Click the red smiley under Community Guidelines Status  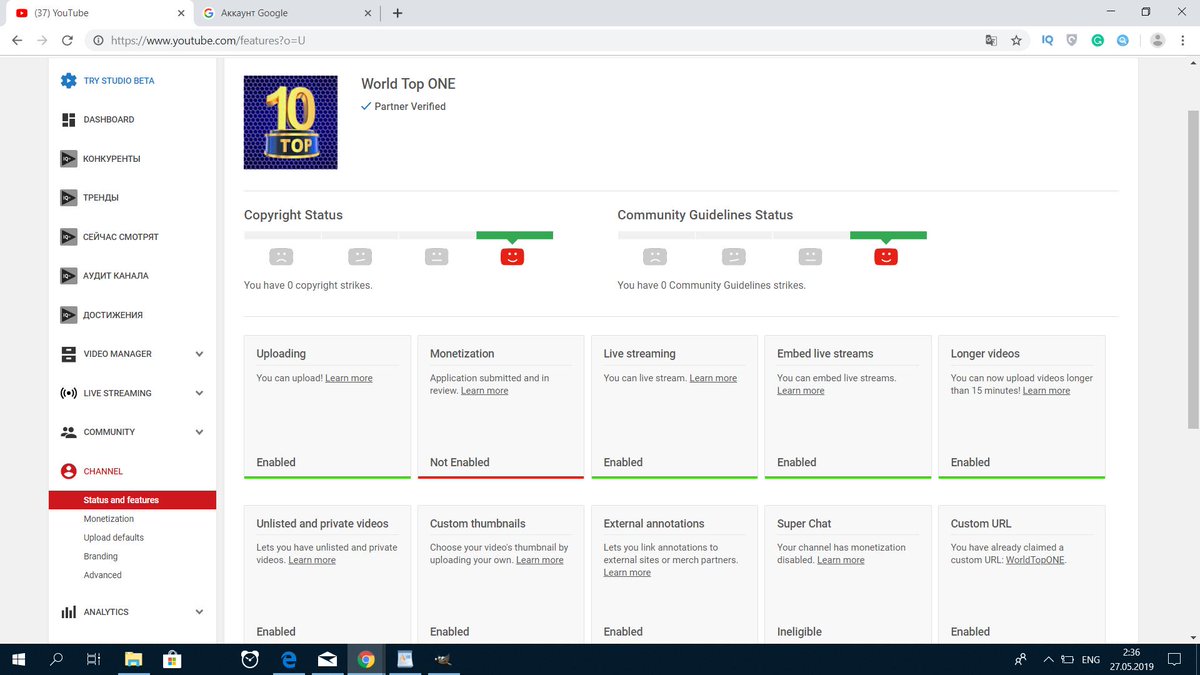(x=886, y=257)
